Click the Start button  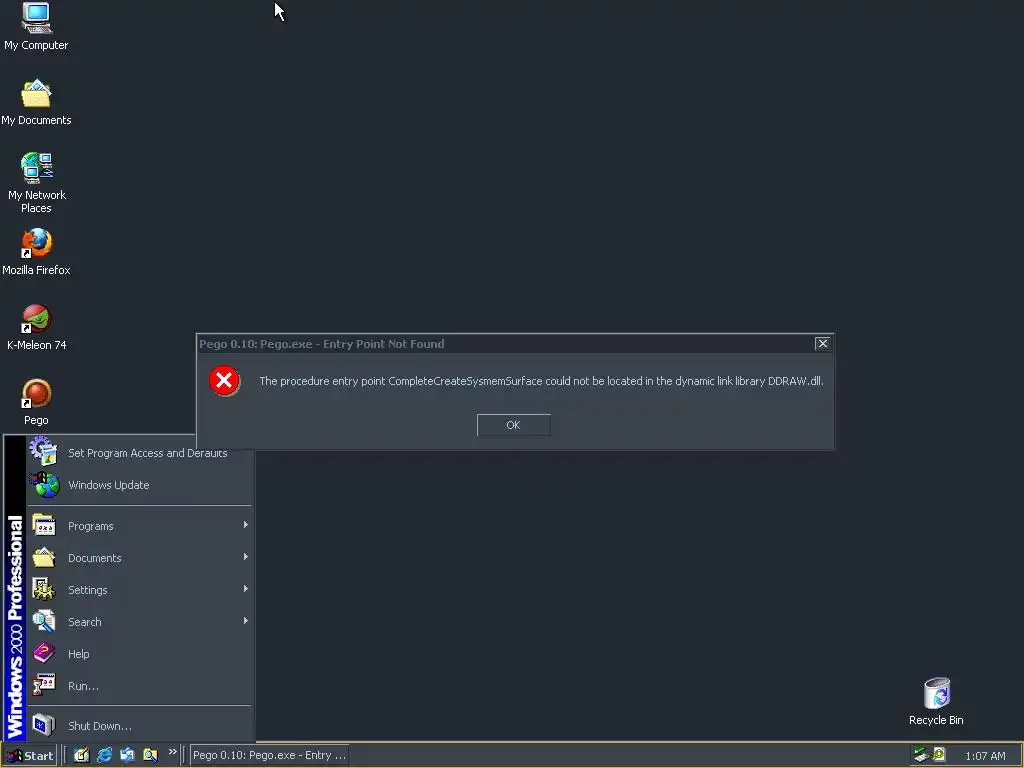click(29, 756)
